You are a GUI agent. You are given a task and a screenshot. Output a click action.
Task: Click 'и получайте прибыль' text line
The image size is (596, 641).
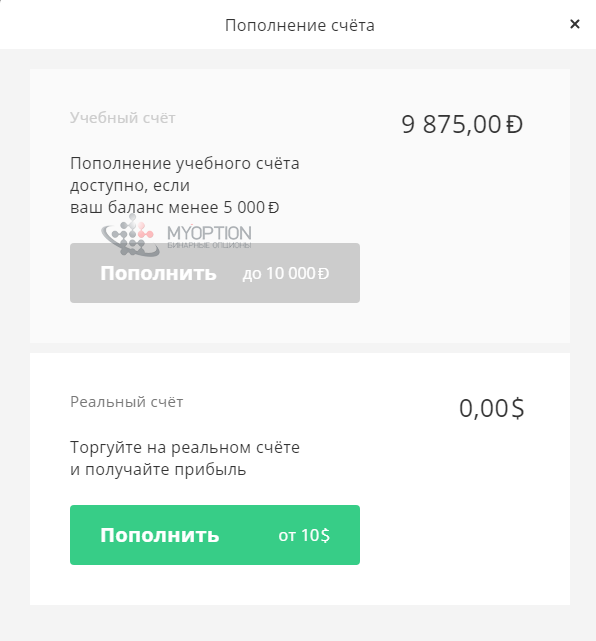point(158,469)
